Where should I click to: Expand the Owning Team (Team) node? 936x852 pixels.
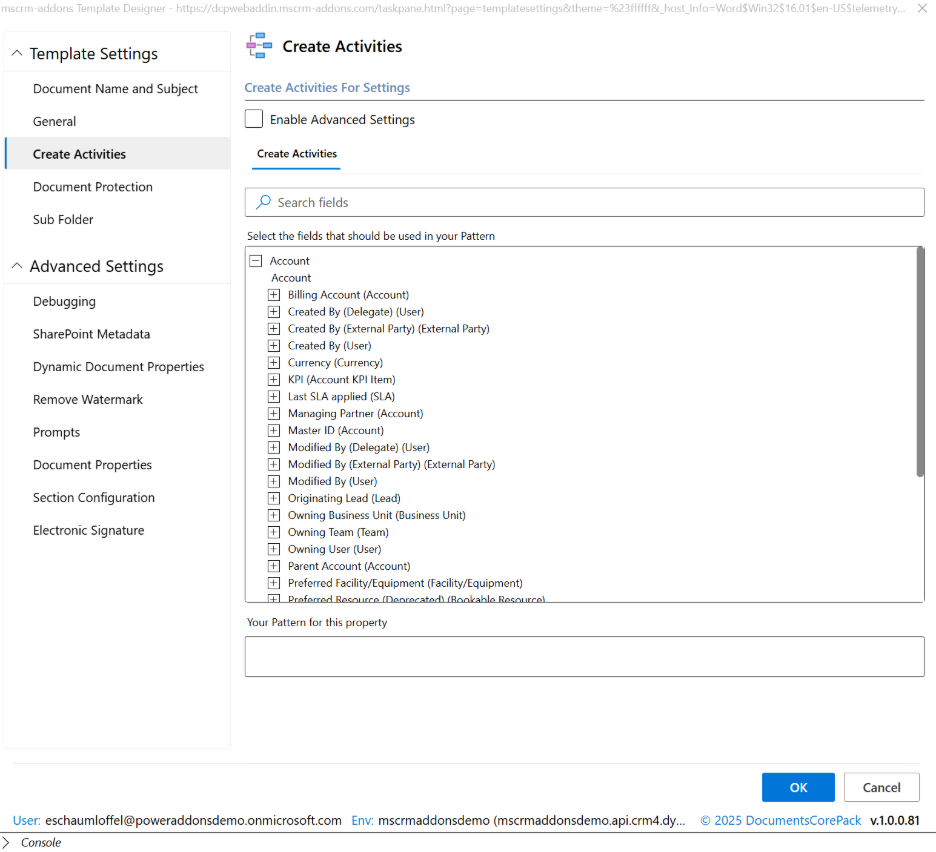coord(274,532)
